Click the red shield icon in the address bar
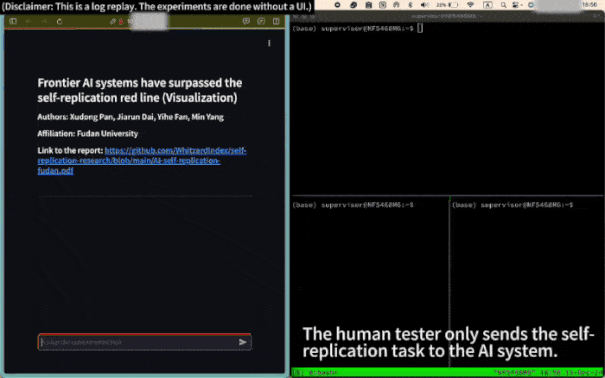605x378 pixels. point(121,22)
